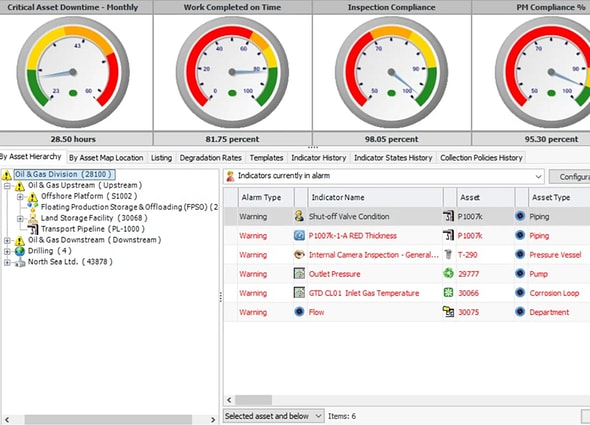Expand the North Sea Ltd. node

pos(7,262)
